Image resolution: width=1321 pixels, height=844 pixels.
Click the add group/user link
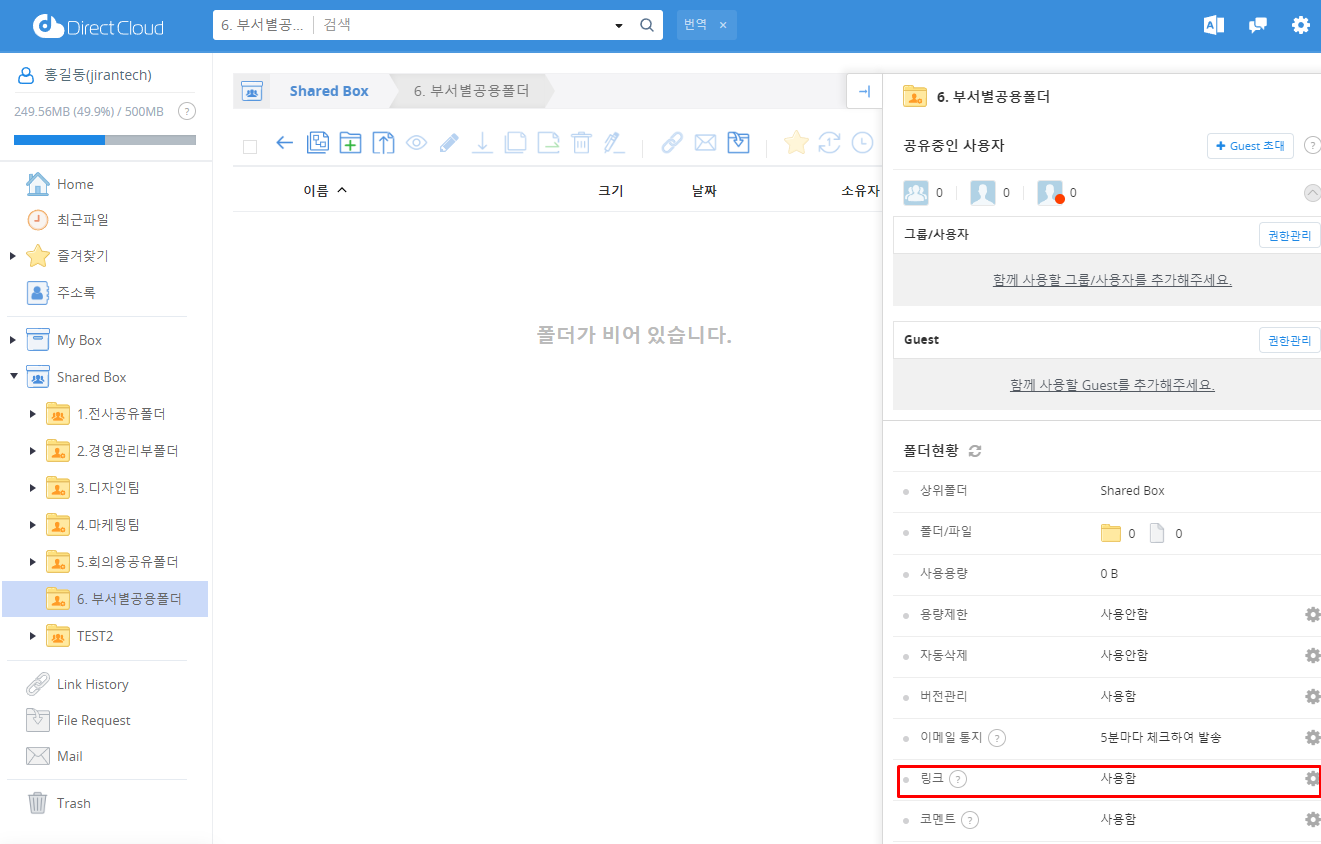pyautogui.click(x=1112, y=280)
